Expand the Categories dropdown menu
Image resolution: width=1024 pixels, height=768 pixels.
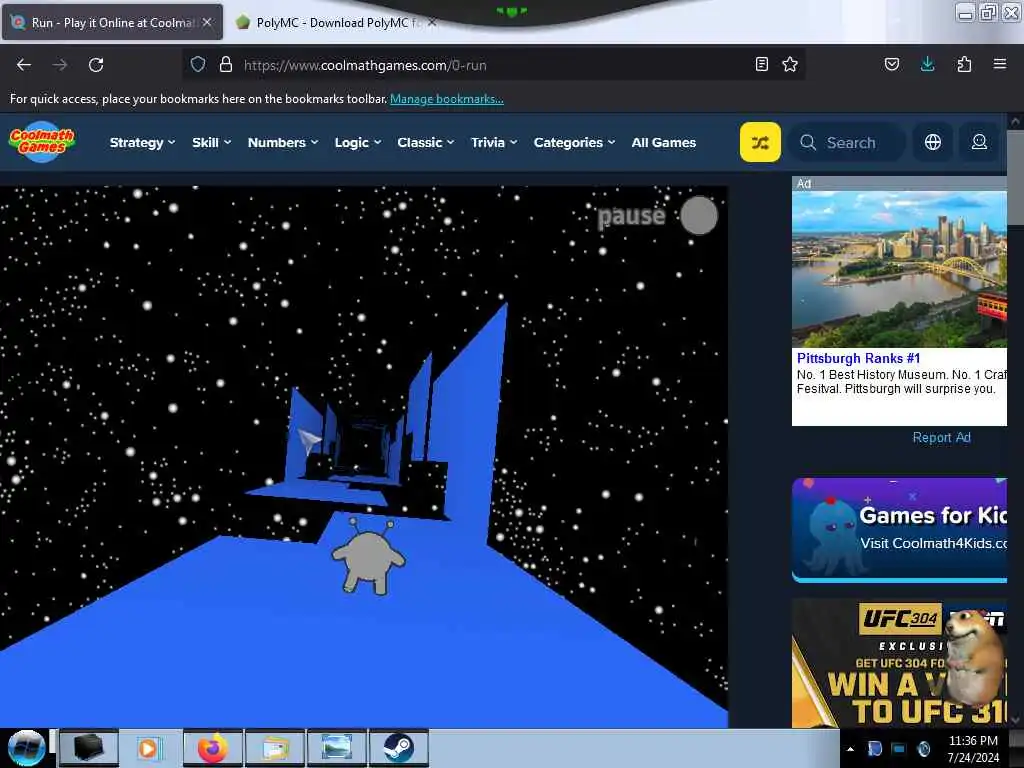[574, 142]
